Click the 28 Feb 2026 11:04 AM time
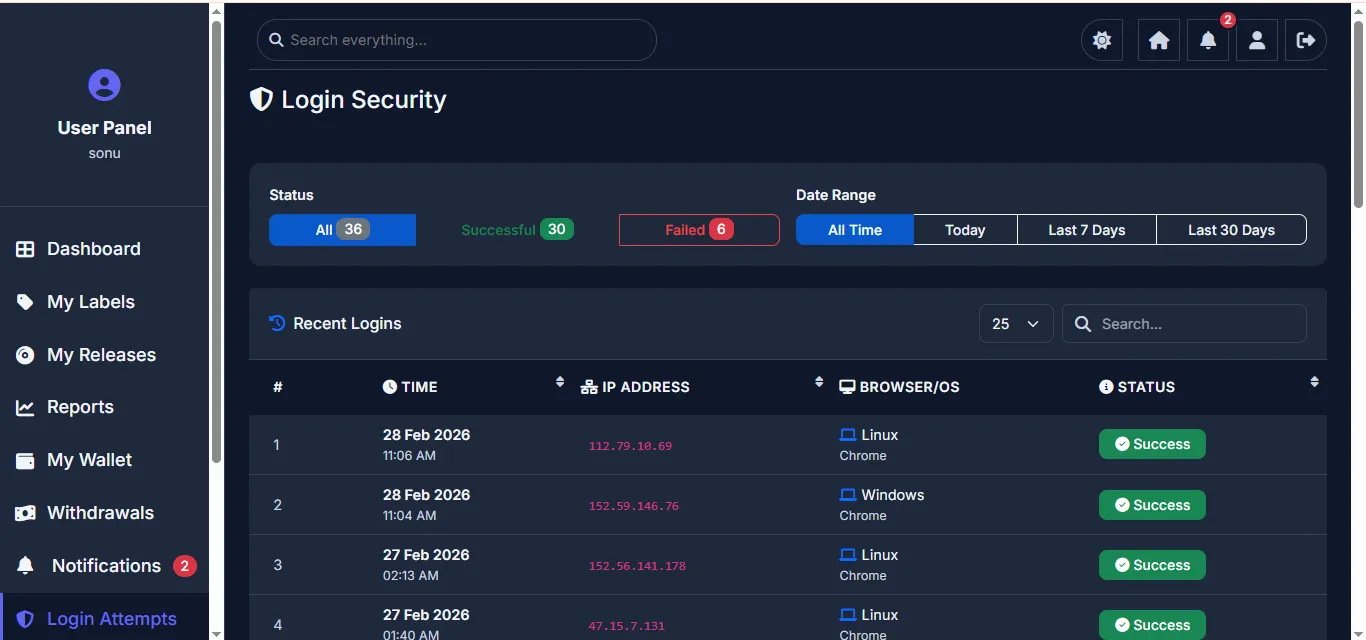The image size is (1366, 640). click(426, 505)
